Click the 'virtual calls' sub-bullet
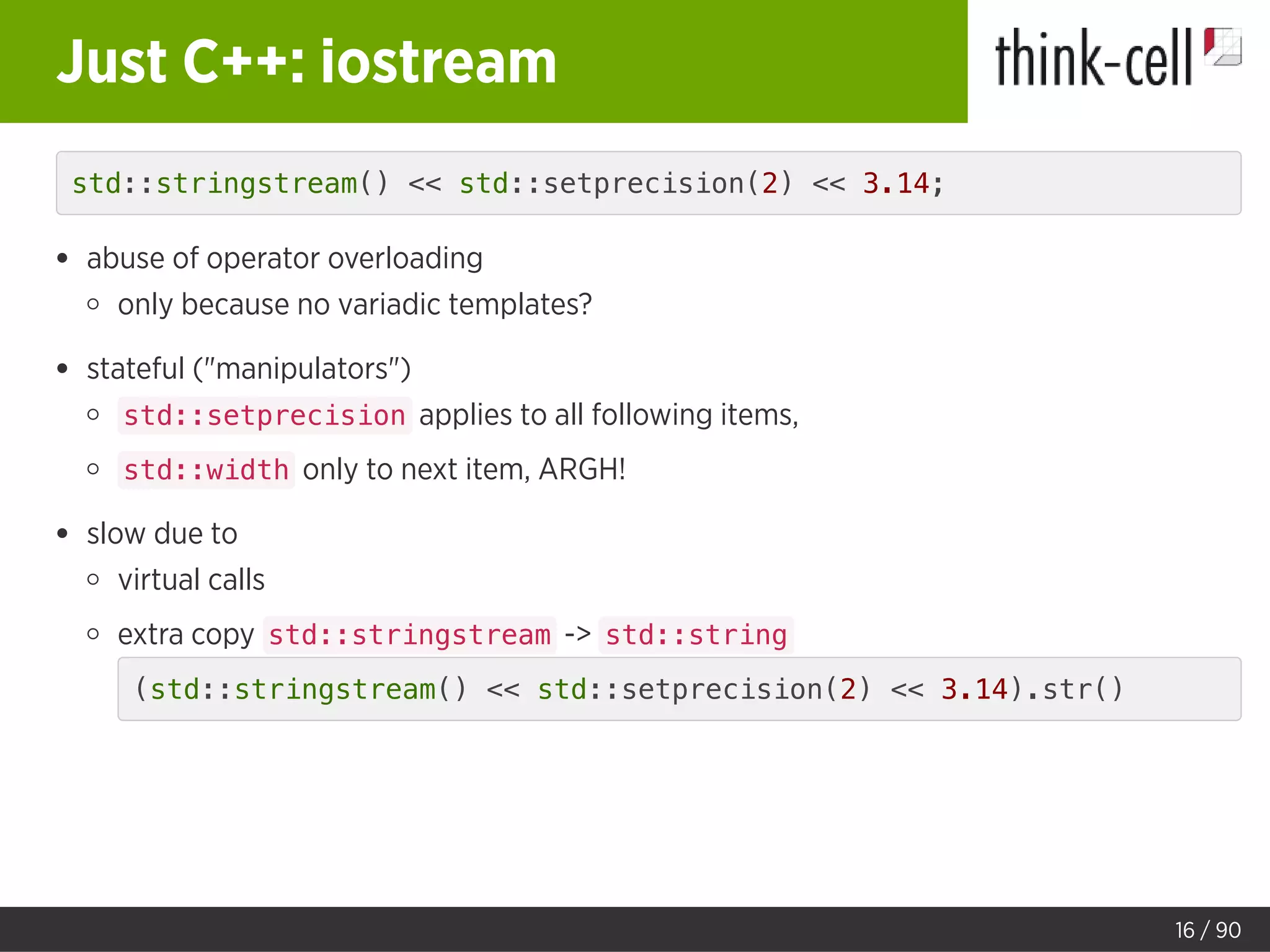The width and height of the screenshot is (1270, 952). 191,580
